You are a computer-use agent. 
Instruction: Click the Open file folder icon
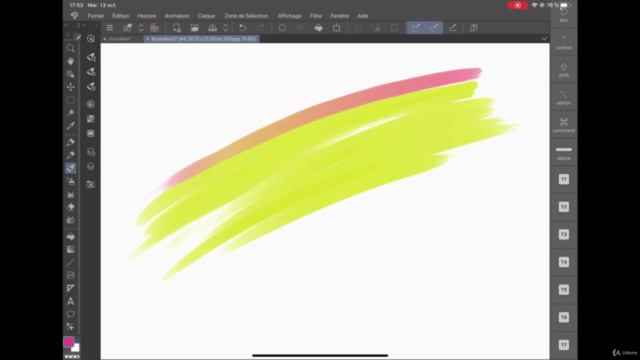click(x=194, y=28)
